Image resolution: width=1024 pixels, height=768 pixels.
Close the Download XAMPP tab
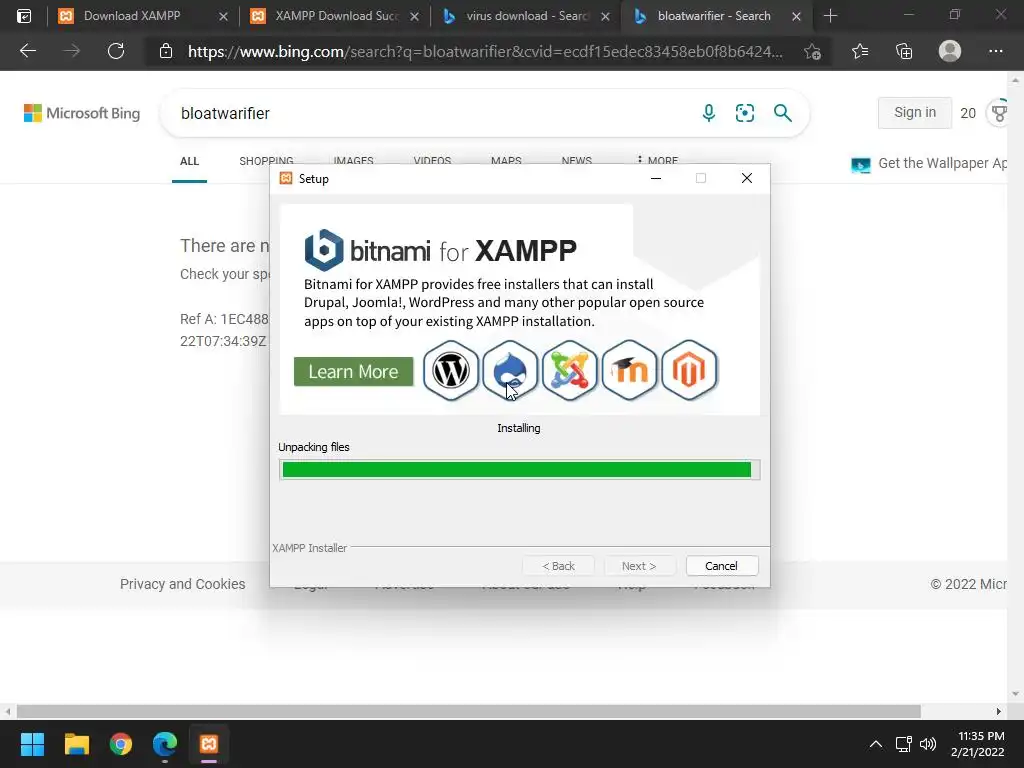(x=223, y=16)
